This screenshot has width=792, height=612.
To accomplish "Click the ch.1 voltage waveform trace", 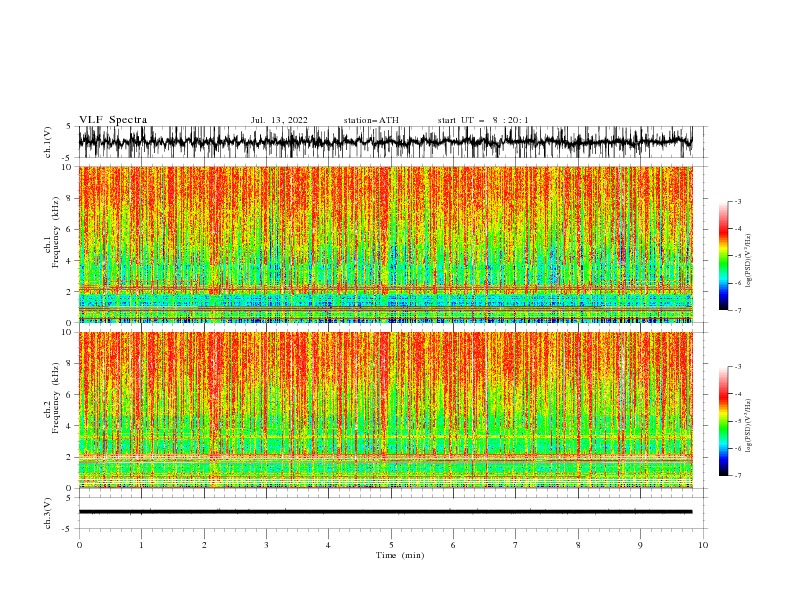I will [x=385, y=142].
